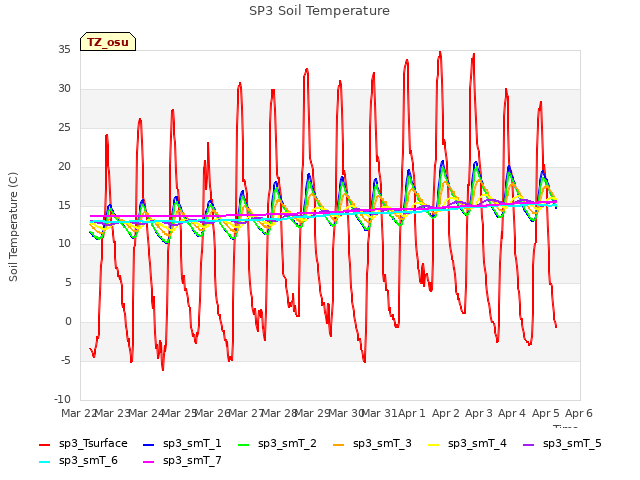This screenshot has width=640, height=480.
Task: Click the -5 y-axis tick label
Action: (x=66, y=361)
